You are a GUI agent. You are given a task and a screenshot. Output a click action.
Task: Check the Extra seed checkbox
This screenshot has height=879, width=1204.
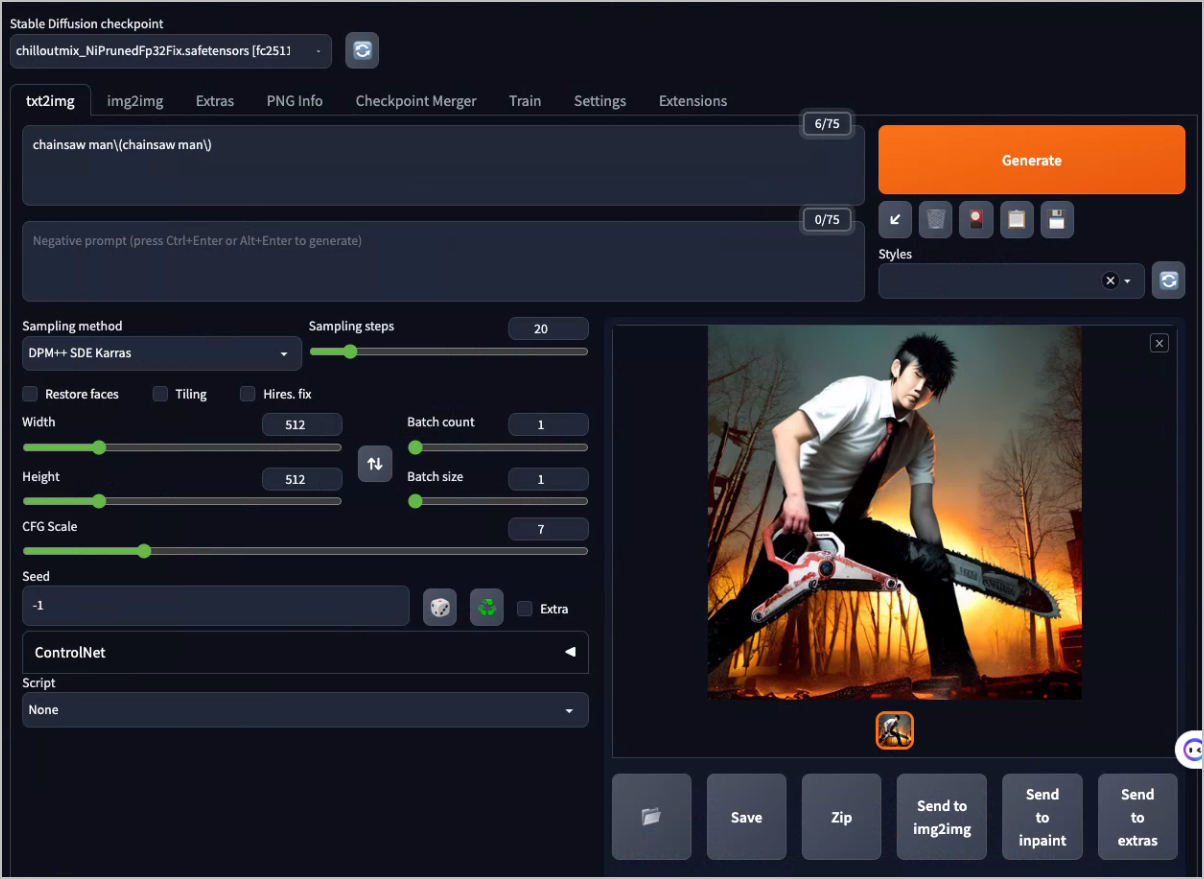(x=524, y=608)
